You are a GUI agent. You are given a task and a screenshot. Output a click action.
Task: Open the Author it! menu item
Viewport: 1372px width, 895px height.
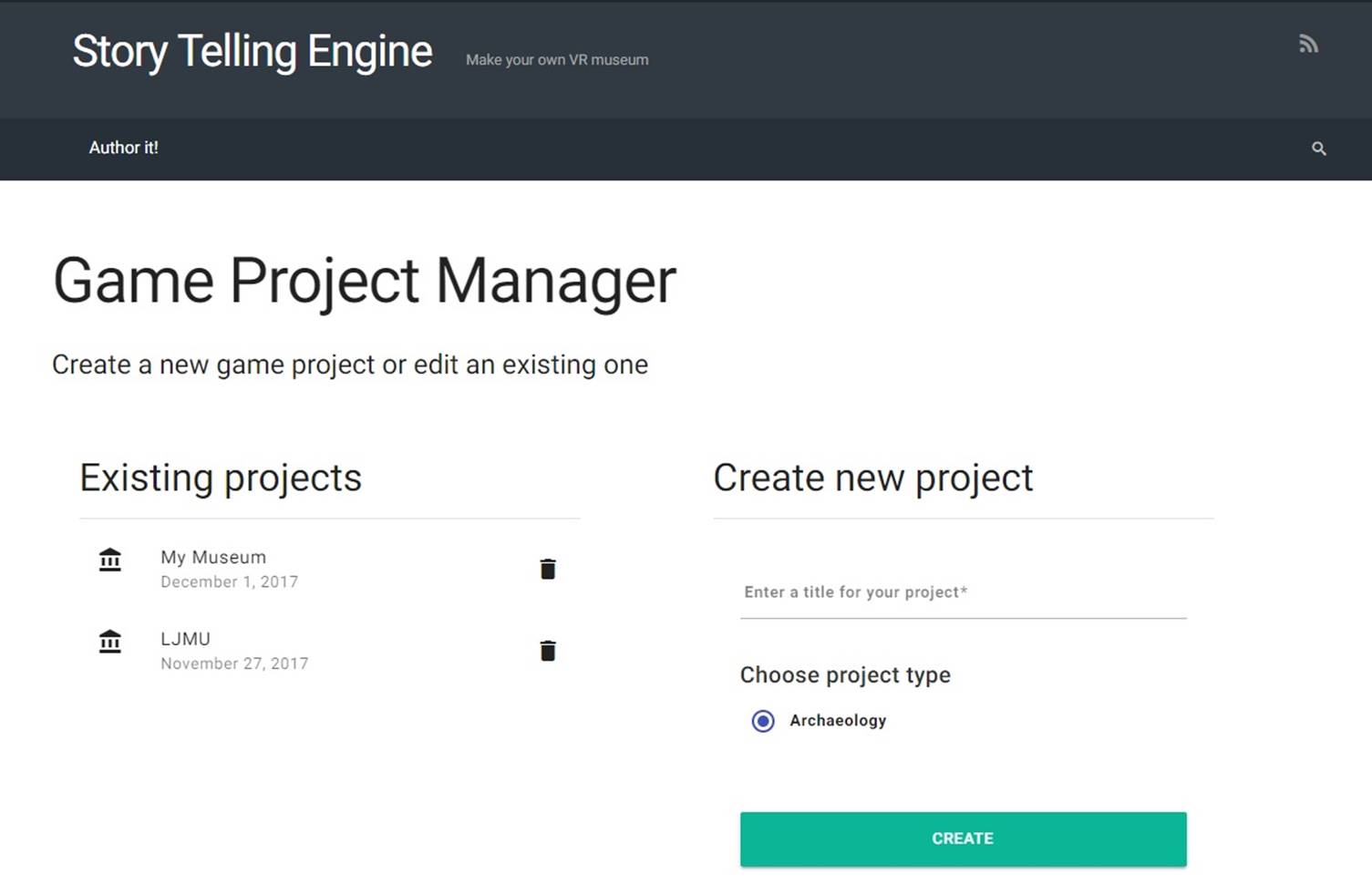tap(123, 148)
